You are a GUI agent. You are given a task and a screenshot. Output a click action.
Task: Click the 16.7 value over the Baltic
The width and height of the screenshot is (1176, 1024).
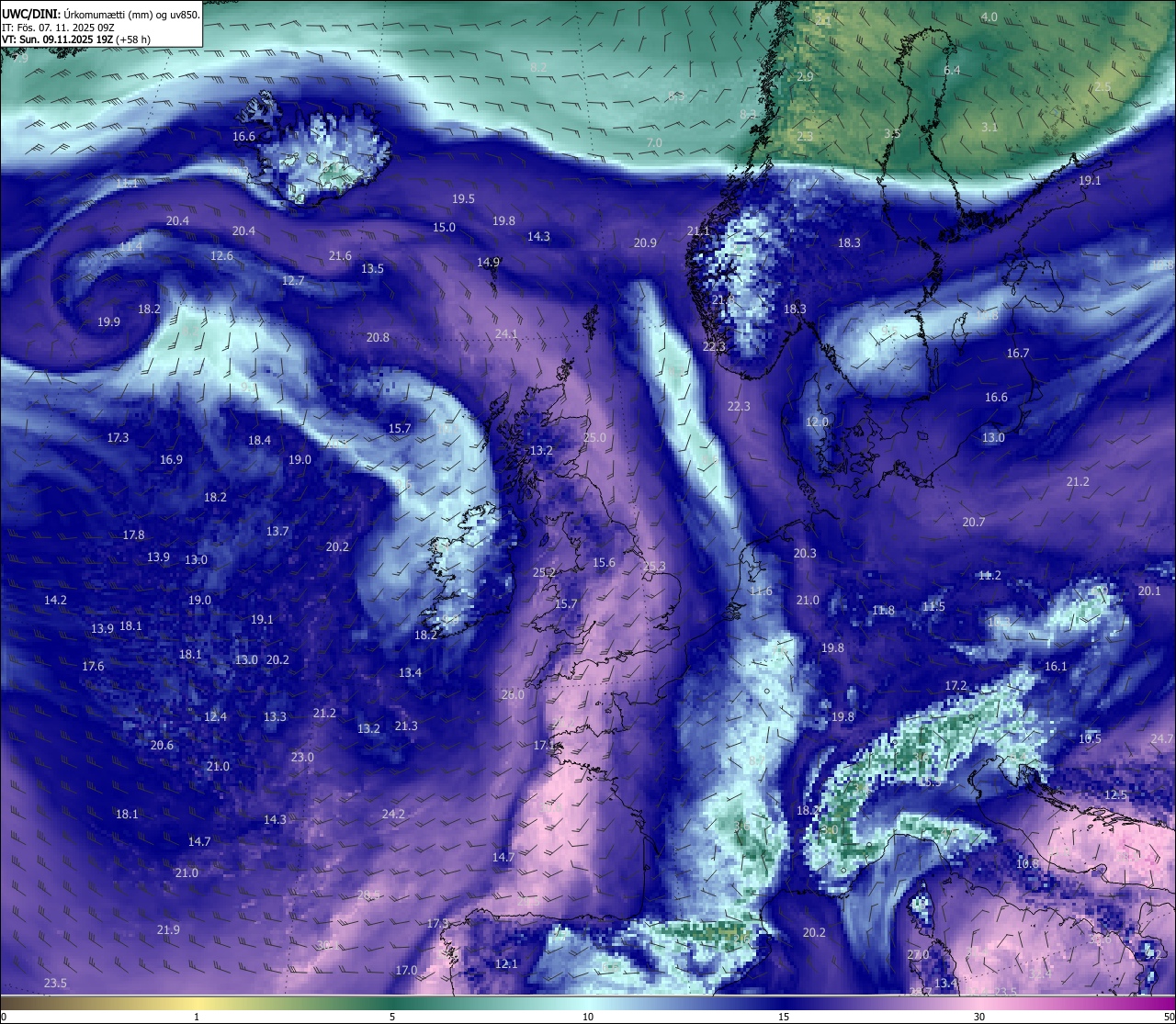click(1018, 353)
